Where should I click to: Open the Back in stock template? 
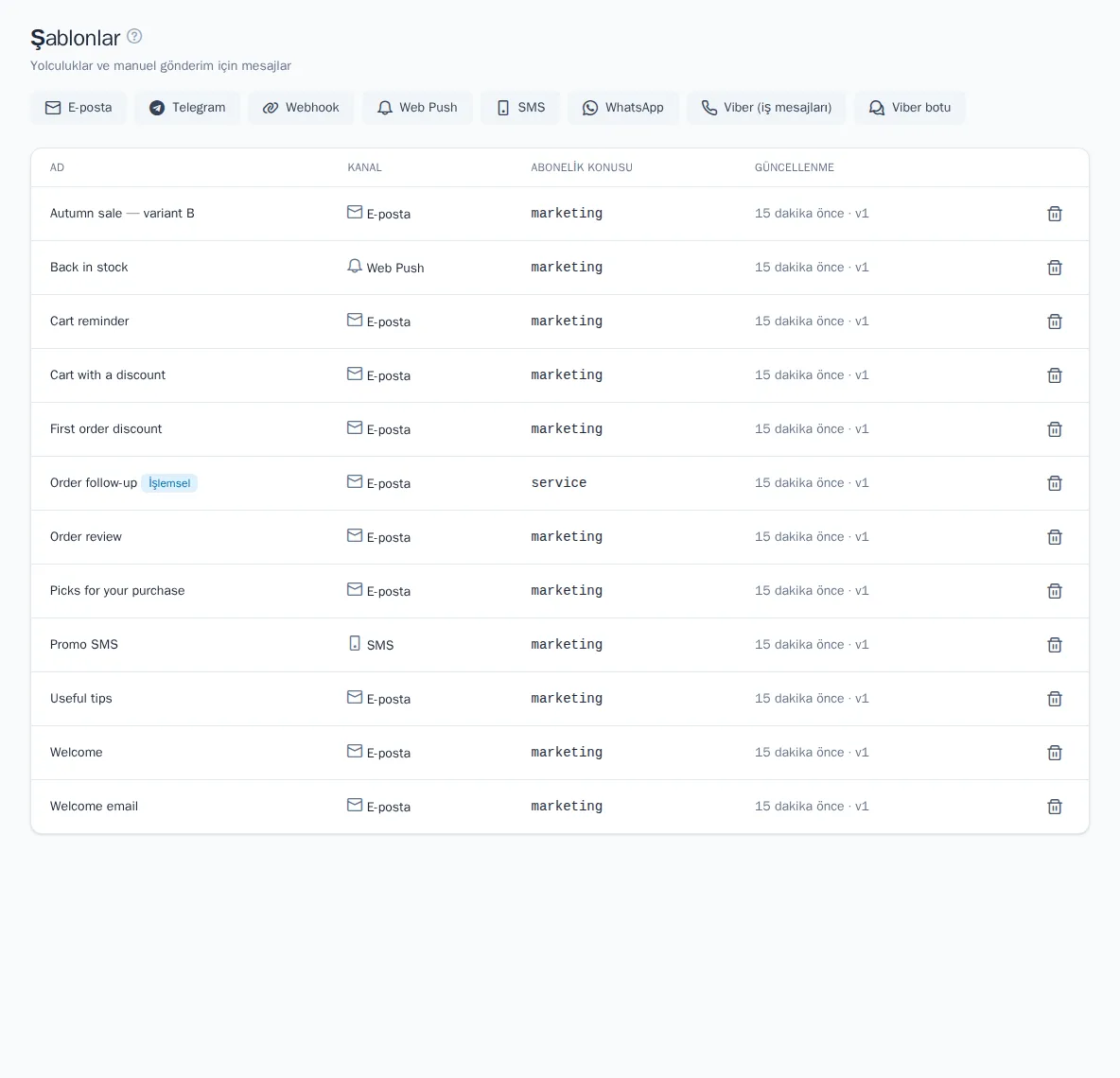point(89,267)
